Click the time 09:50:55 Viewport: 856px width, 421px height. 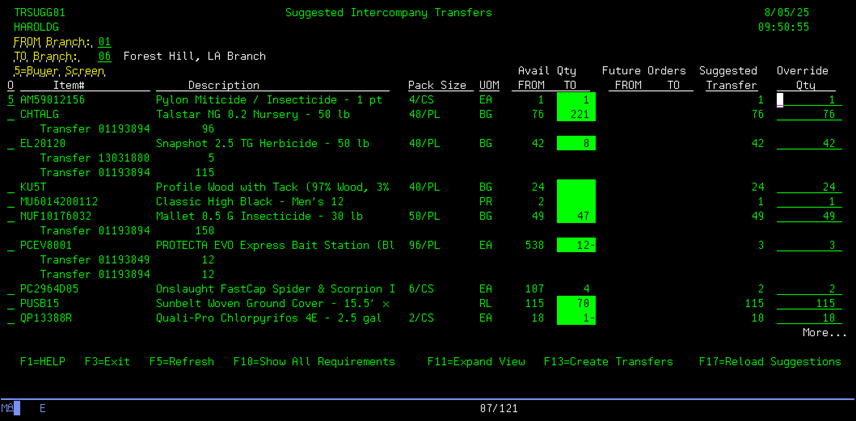[x=783, y=27]
